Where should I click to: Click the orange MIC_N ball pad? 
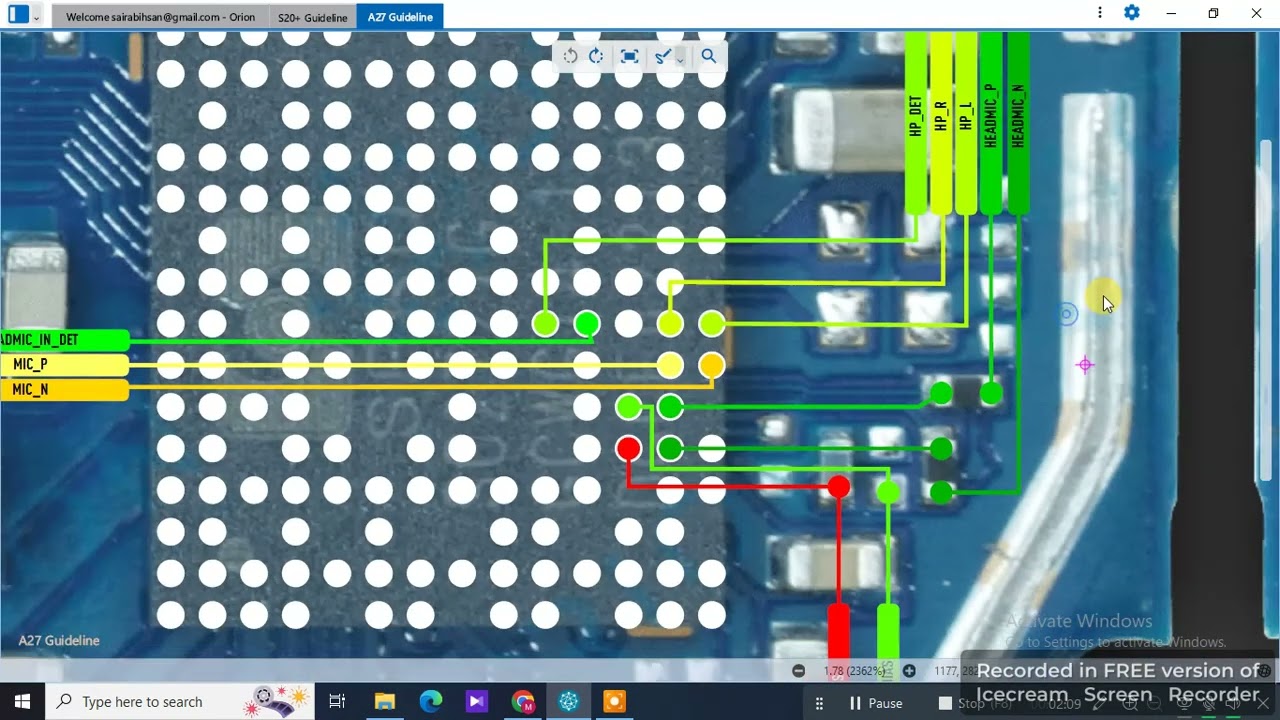(x=711, y=365)
